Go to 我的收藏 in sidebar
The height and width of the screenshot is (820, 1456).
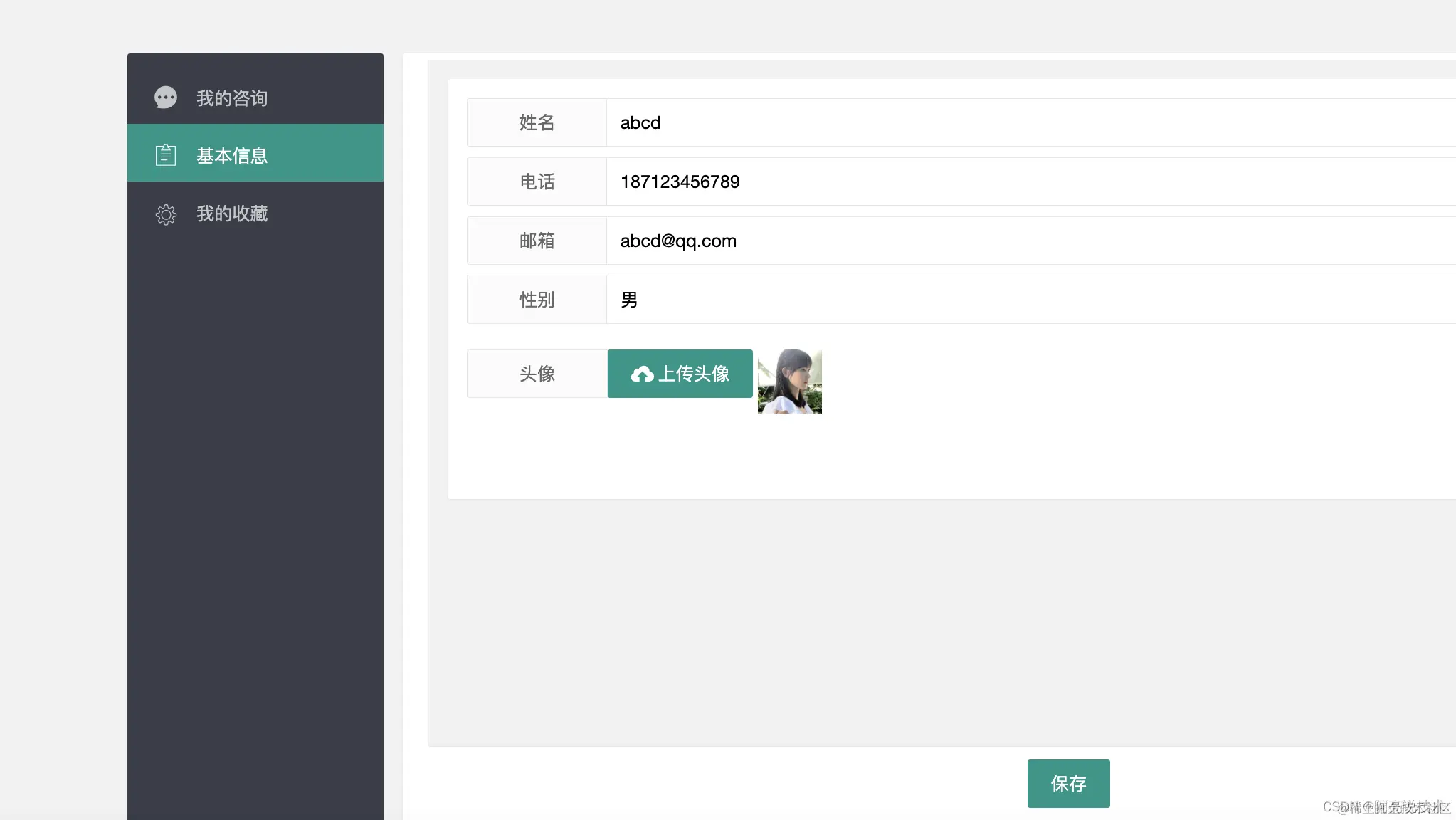click(232, 214)
